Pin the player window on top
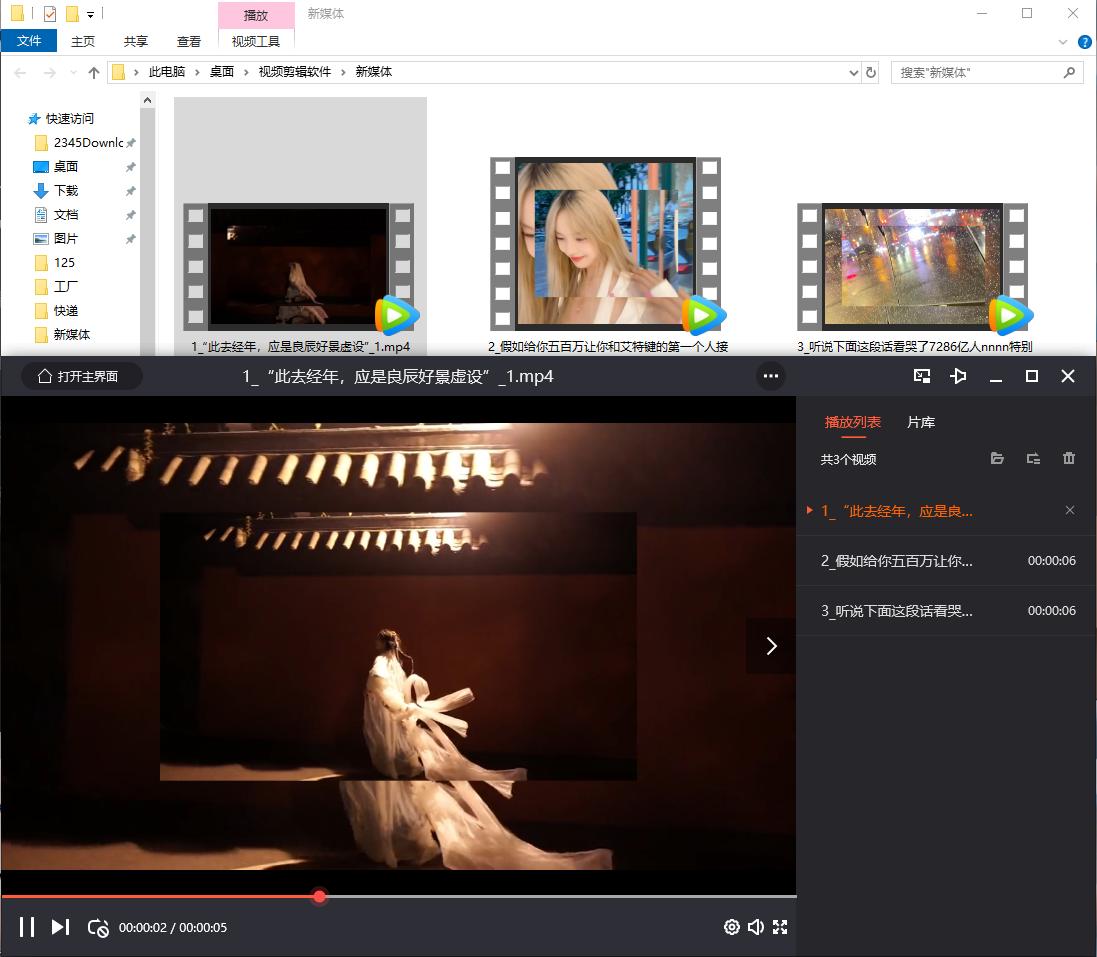The image size is (1097, 957). [958, 376]
